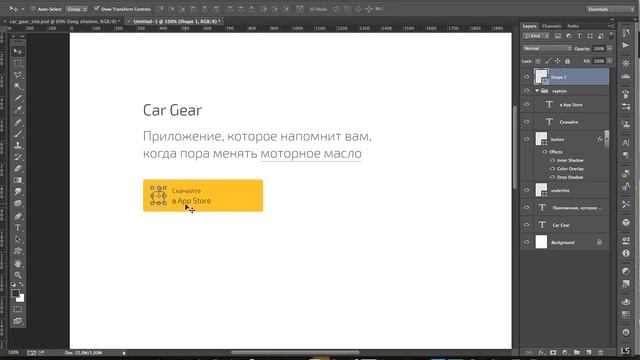Hide the caption group
The width and height of the screenshot is (640, 360).
click(x=527, y=91)
